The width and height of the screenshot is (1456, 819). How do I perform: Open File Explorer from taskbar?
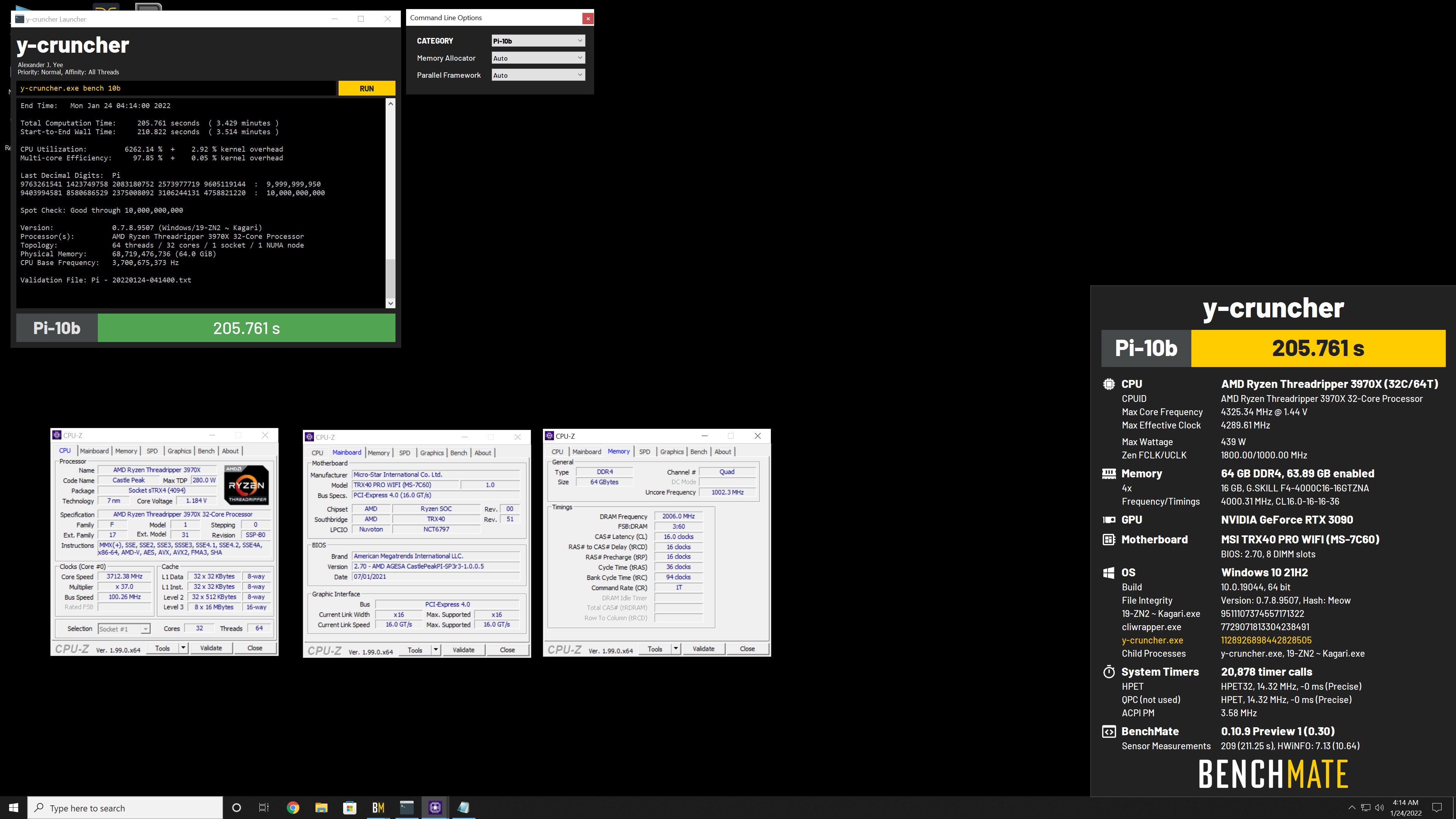(x=321, y=808)
